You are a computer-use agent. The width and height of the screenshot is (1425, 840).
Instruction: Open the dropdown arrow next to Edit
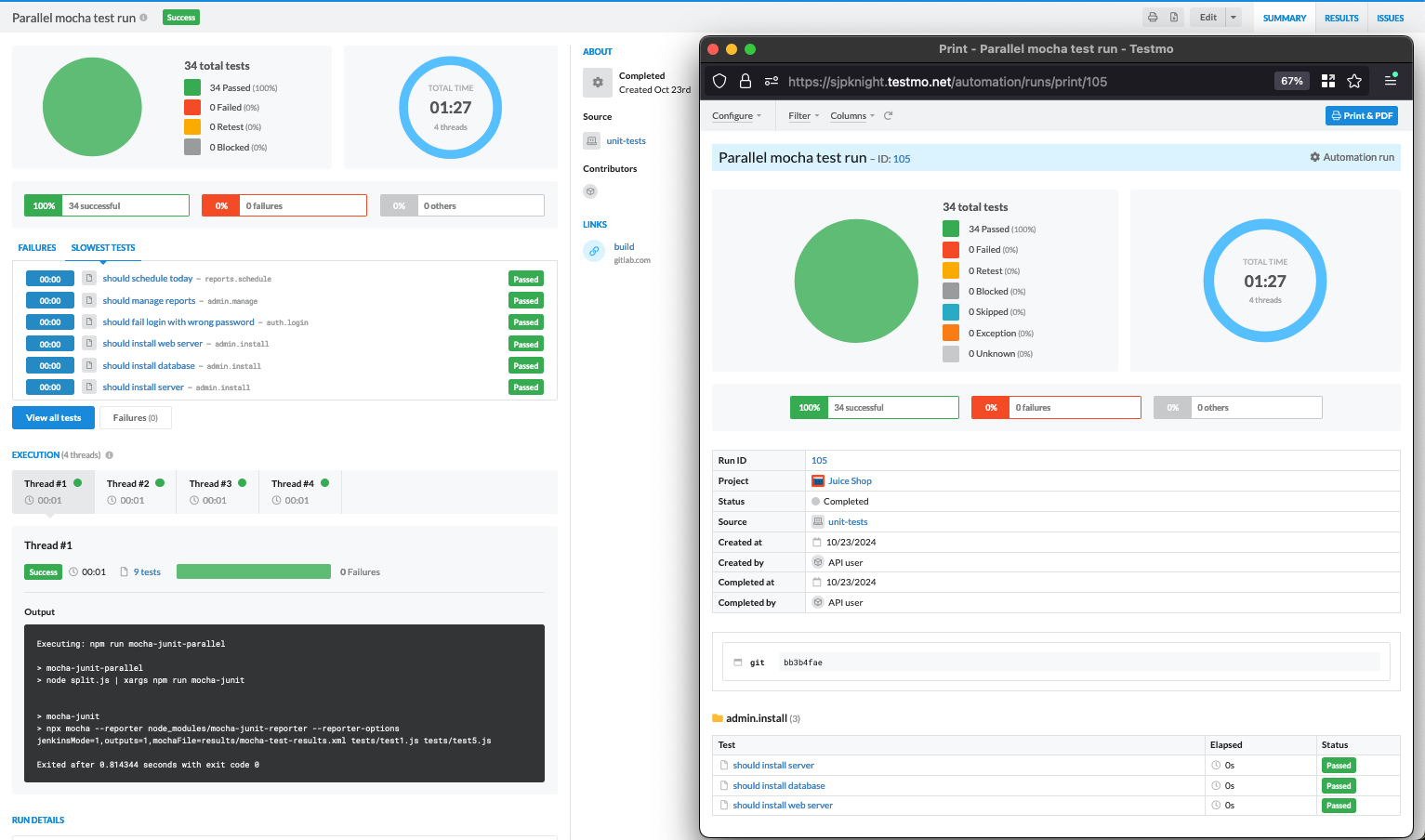(x=1234, y=18)
